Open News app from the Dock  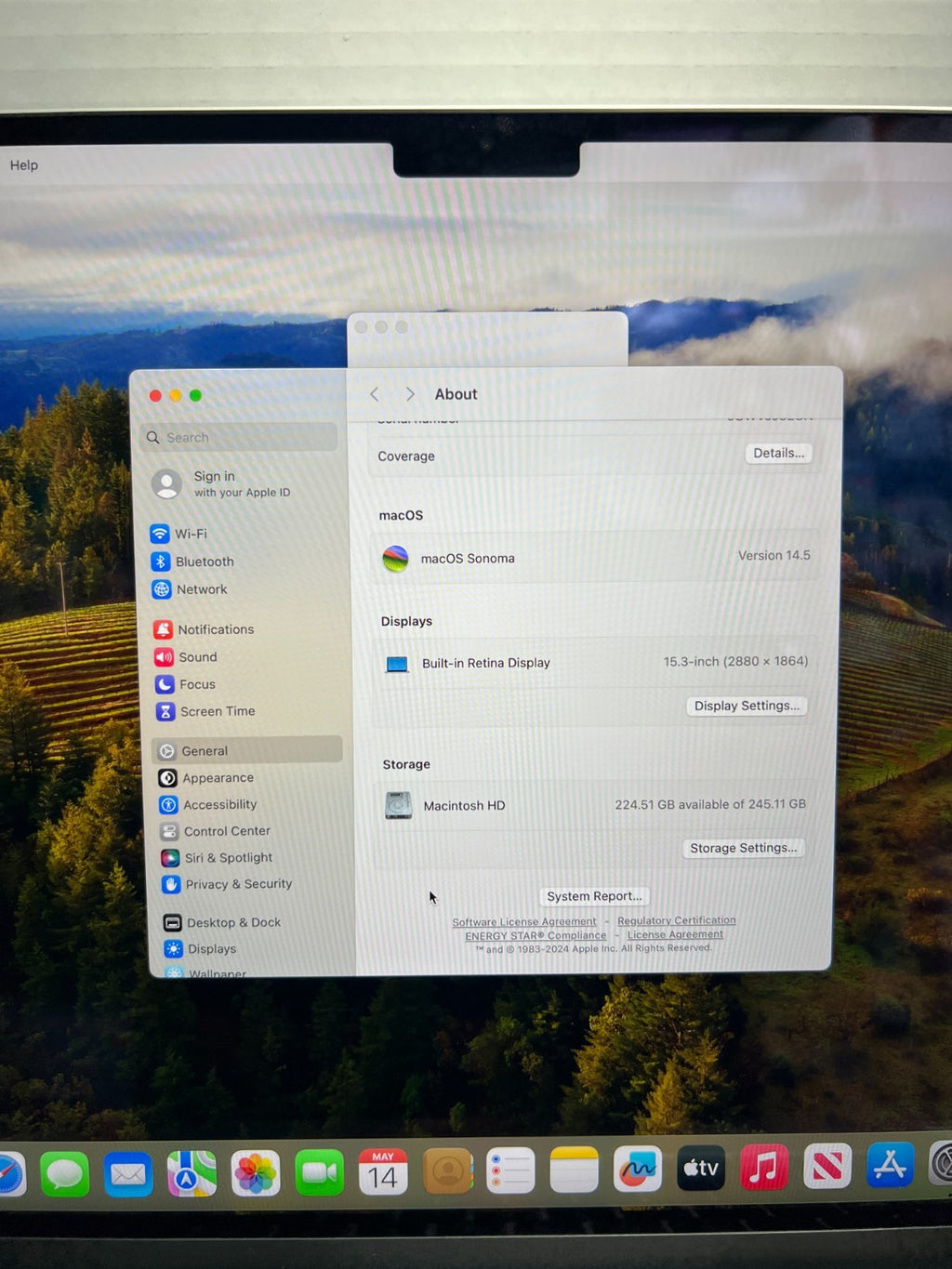(x=827, y=1166)
